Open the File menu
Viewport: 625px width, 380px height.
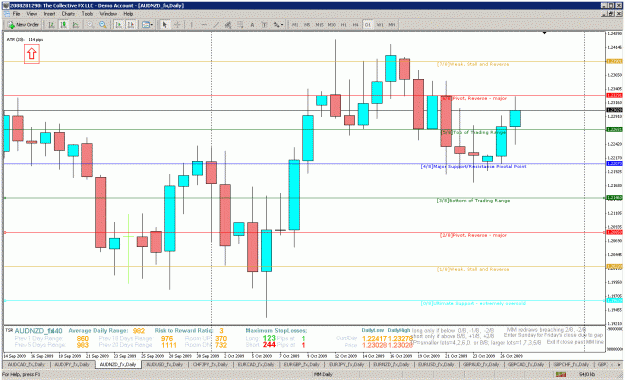(x=16, y=14)
